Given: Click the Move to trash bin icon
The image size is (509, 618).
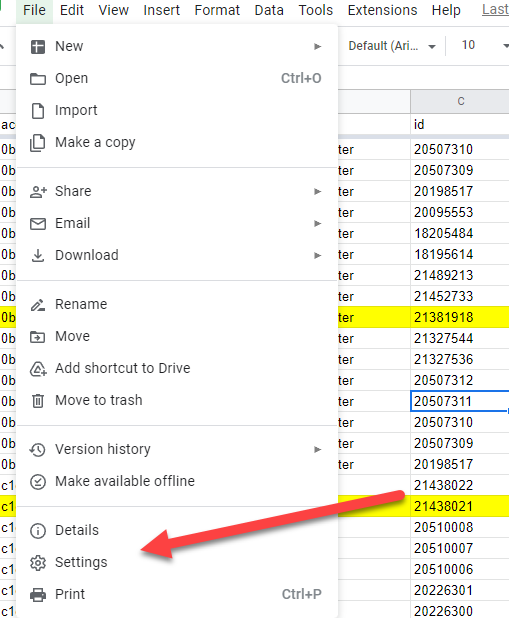Looking at the screenshot, I should (x=38, y=401).
